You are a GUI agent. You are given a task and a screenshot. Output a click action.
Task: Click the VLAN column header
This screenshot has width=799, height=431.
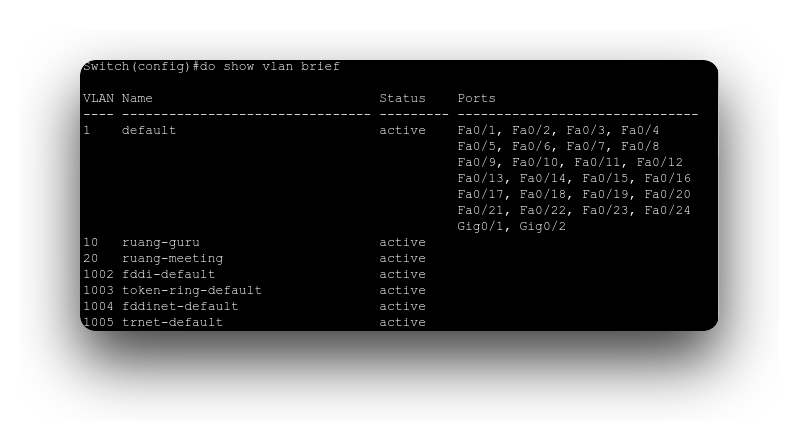point(98,99)
